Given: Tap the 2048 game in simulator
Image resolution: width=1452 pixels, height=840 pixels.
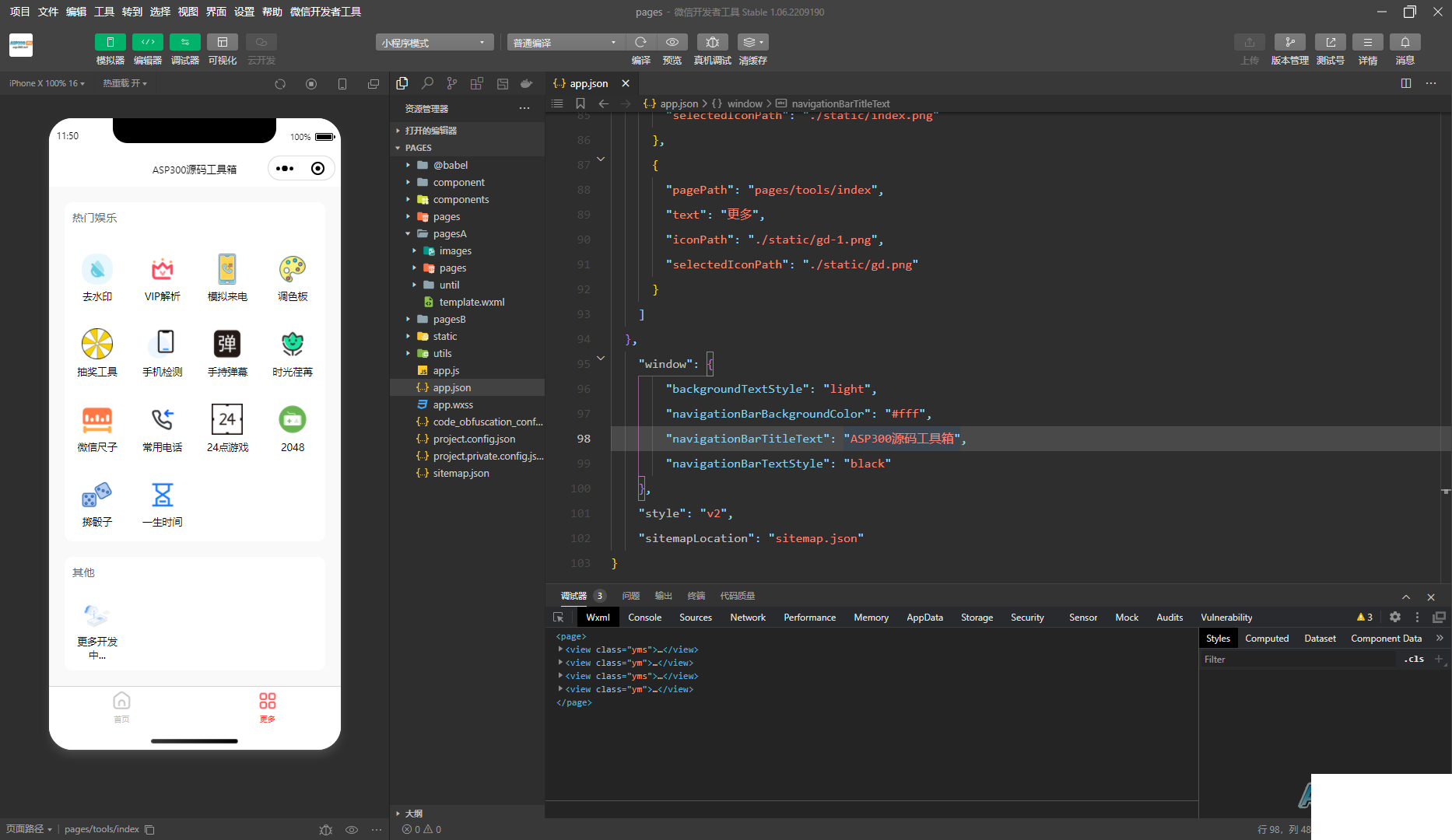Looking at the screenshot, I should point(293,429).
